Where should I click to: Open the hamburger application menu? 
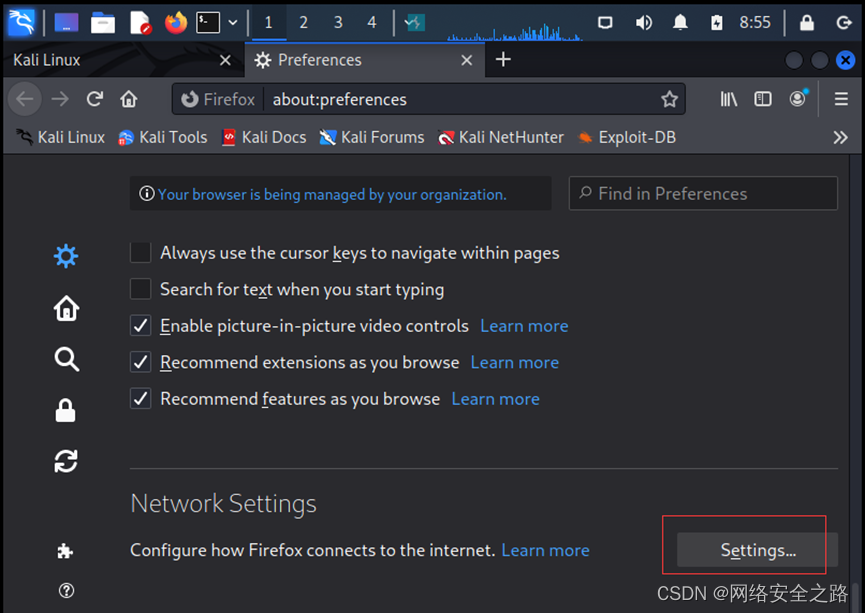[841, 99]
